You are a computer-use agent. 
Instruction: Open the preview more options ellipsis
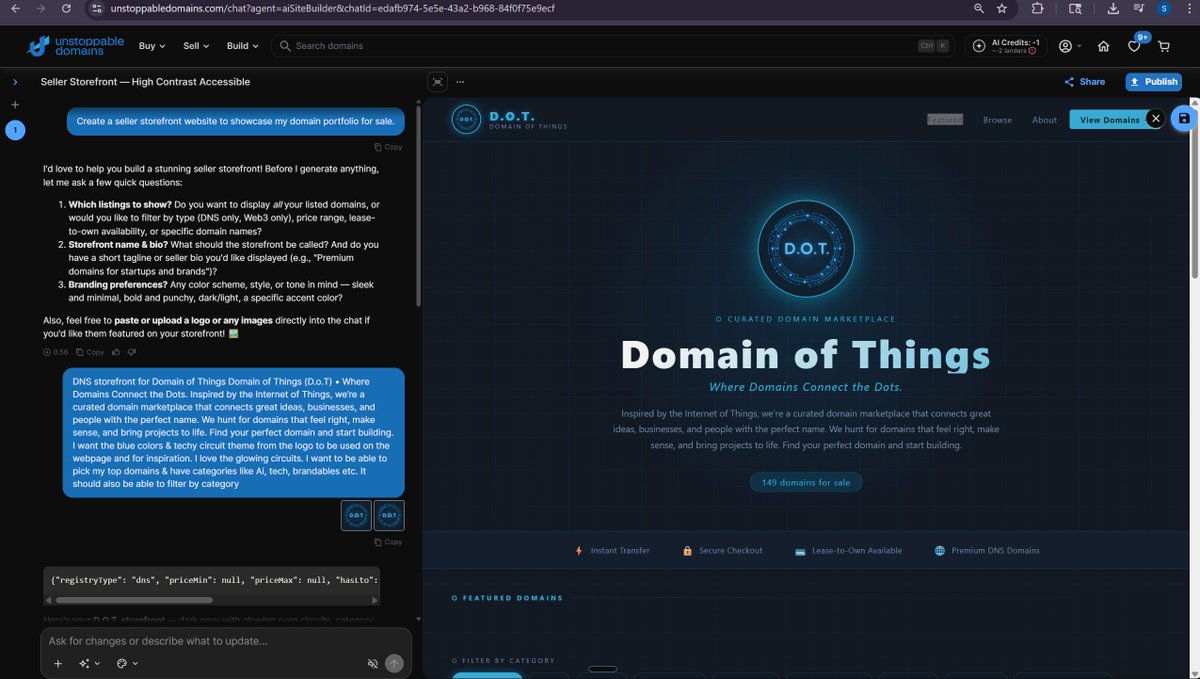pyautogui.click(x=460, y=82)
